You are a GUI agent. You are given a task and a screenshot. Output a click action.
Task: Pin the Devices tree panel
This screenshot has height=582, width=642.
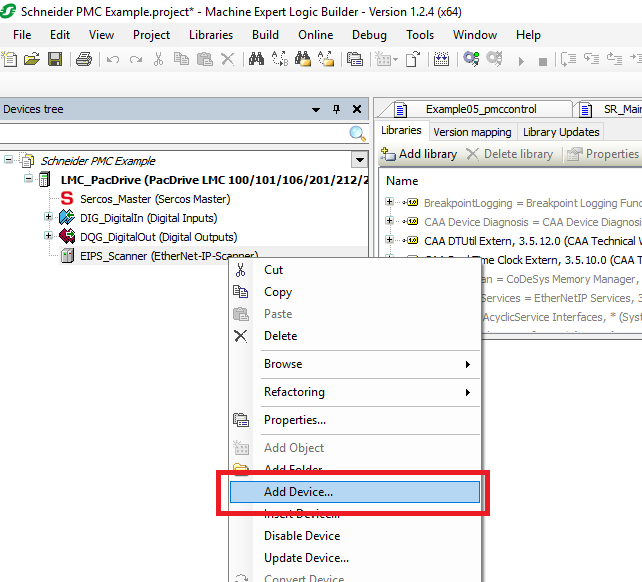click(x=336, y=109)
